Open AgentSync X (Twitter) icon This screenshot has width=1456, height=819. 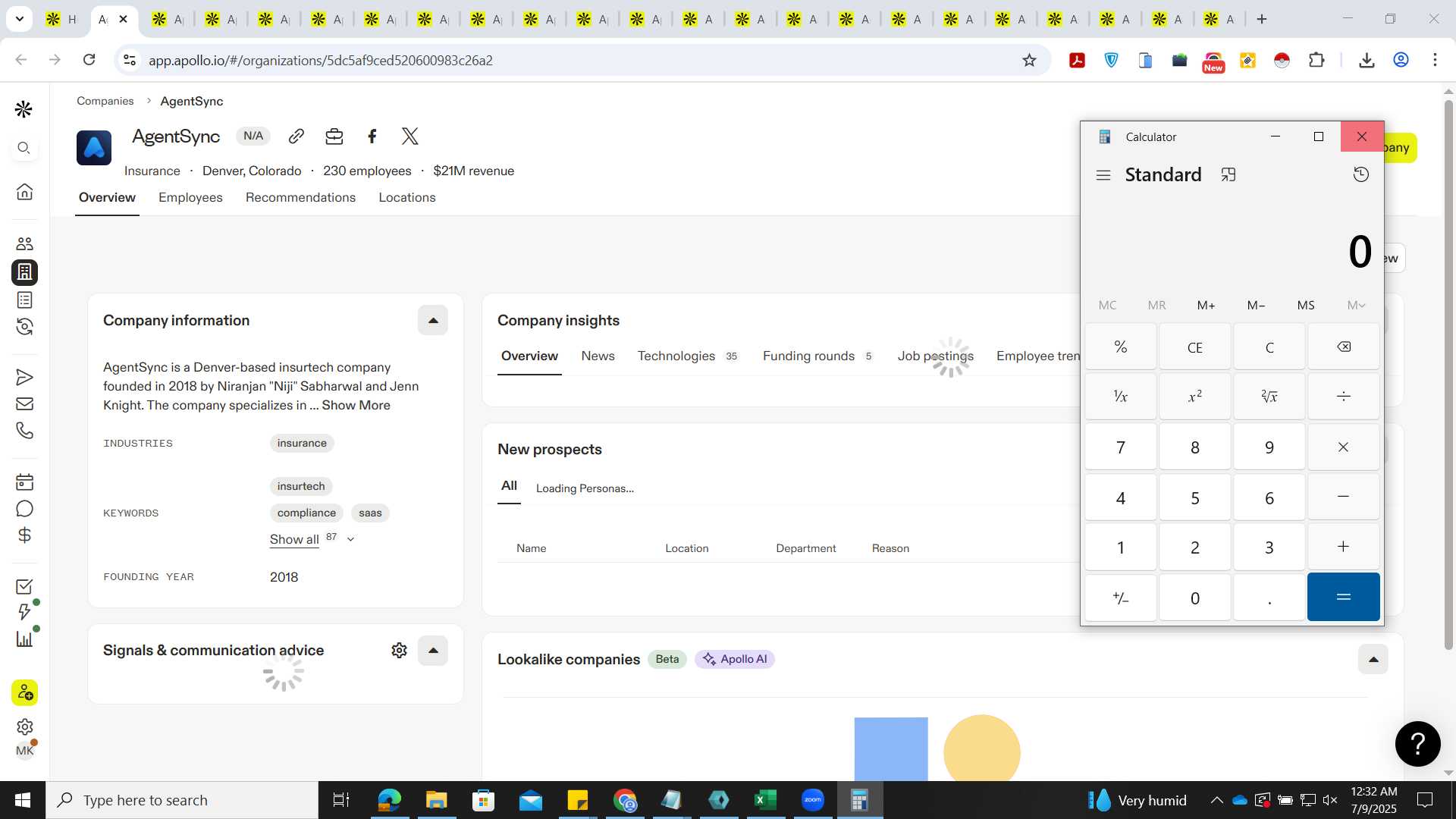(410, 136)
